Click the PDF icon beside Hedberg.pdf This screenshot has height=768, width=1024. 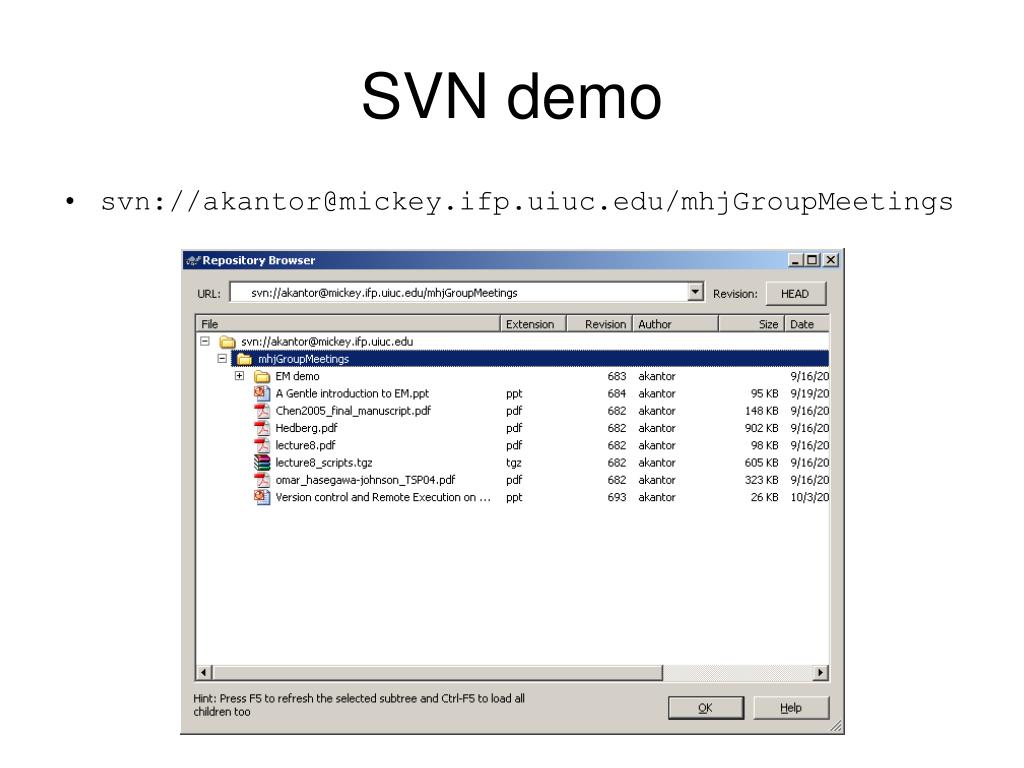point(262,428)
